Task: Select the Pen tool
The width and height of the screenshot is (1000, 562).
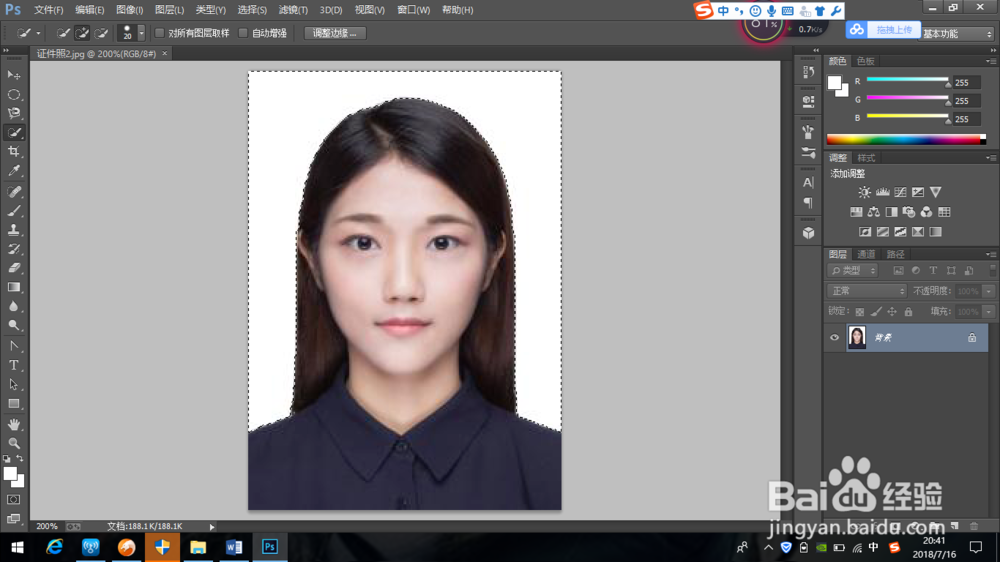Action: 13,346
